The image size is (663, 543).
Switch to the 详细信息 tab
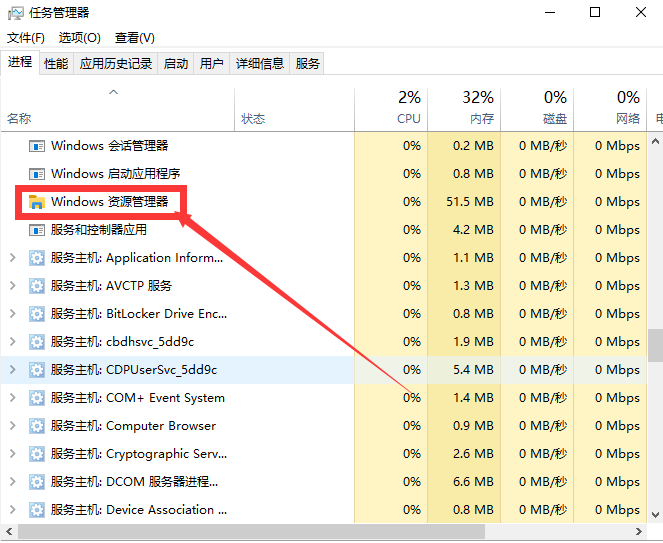[260, 64]
